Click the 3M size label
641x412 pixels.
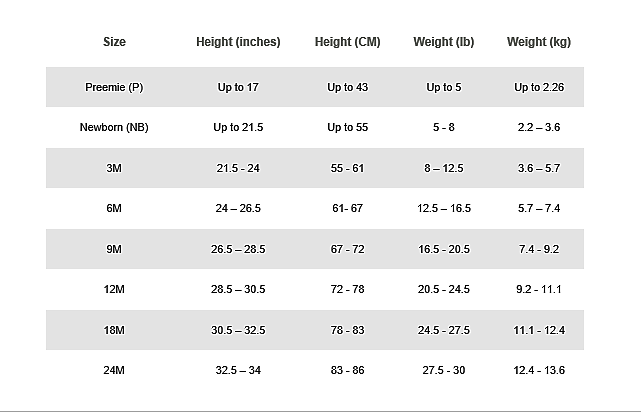(x=114, y=168)
